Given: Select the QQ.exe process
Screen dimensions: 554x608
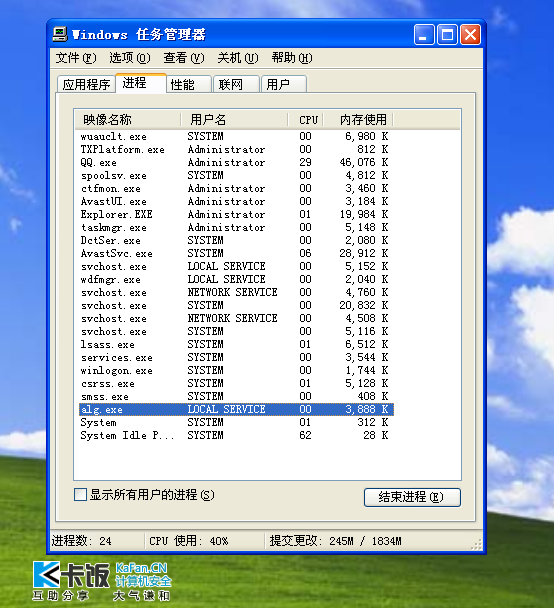Looking at the screenshot, I should 236,162.
